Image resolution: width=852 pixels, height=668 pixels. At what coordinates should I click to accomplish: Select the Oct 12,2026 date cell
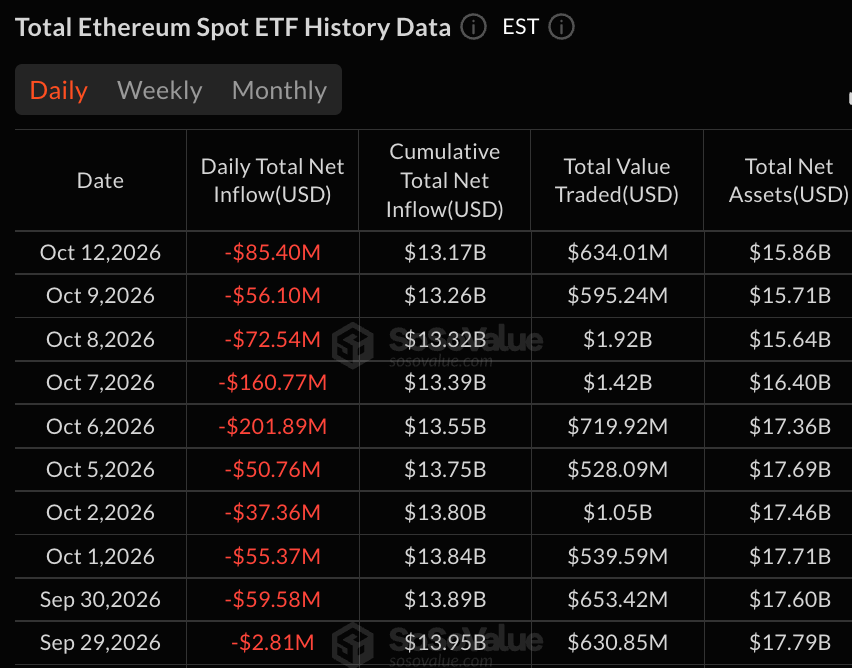(x=101, y=252)
